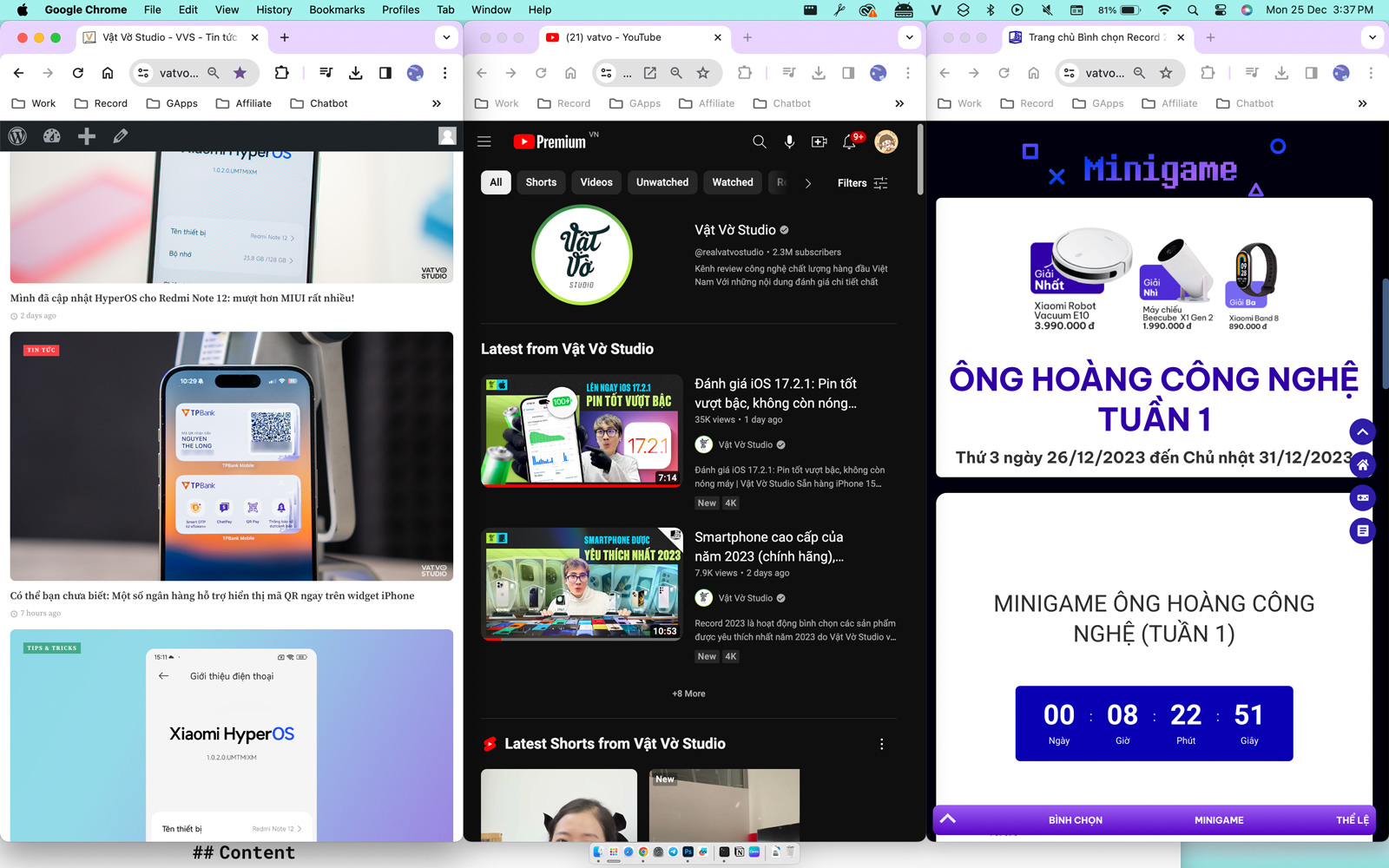Bookmark star in left Chrome window
The width and height of the screenshot is (1389, 868).
pos(240,73)
